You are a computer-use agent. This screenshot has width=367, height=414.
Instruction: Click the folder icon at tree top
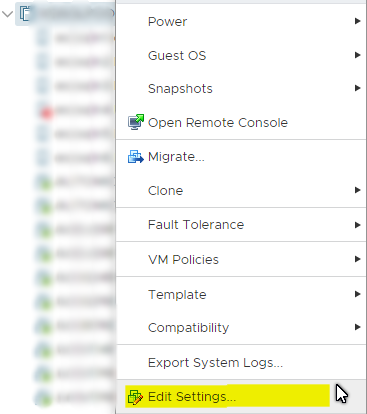pos(25,14)
